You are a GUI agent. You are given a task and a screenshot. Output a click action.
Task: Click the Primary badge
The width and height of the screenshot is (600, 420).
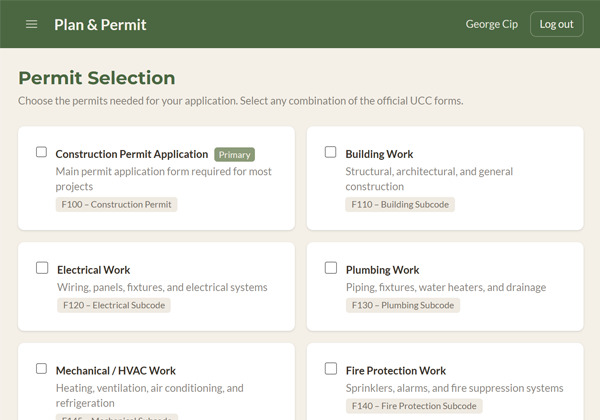pos(235,155)
